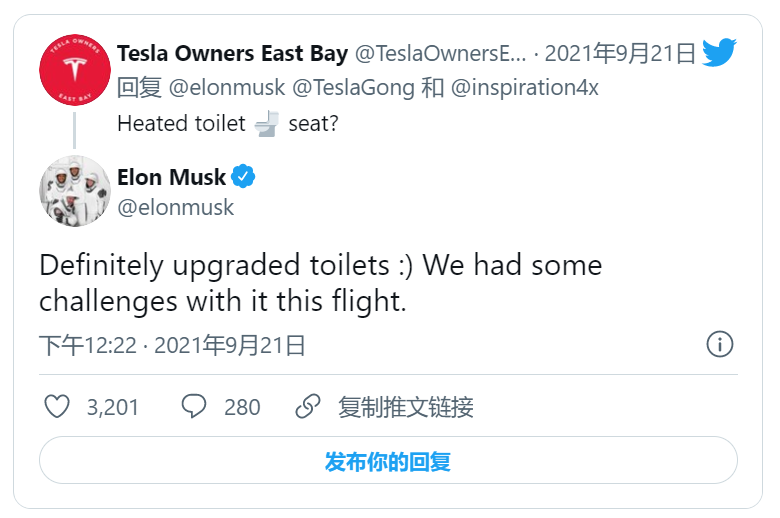
Task: Open the tweet info circle icon
Action: click(720, 344)
